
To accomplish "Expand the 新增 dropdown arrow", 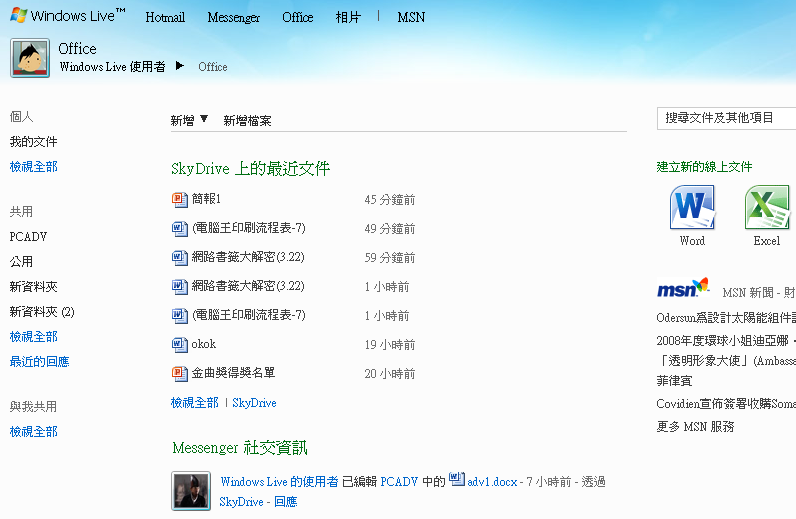I will pos(204,119).
